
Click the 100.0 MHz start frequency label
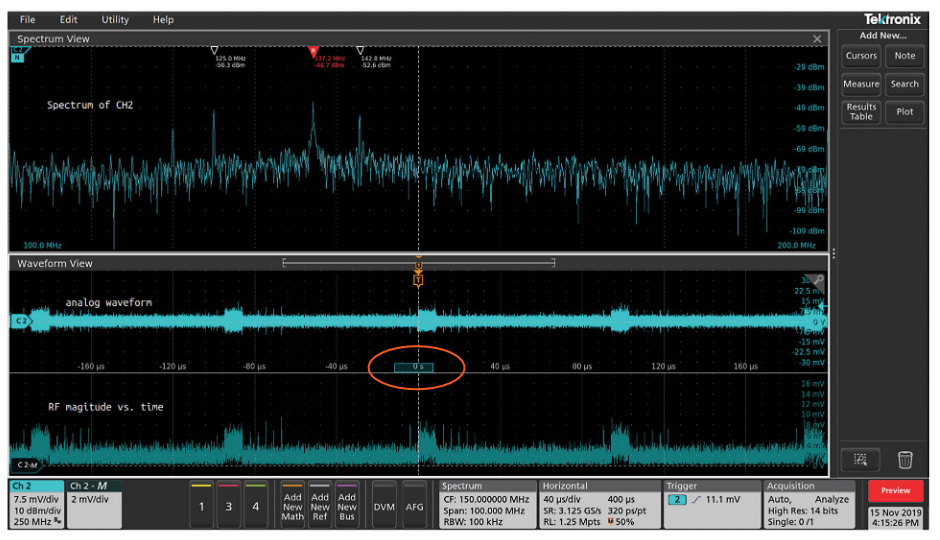[43, 245]
